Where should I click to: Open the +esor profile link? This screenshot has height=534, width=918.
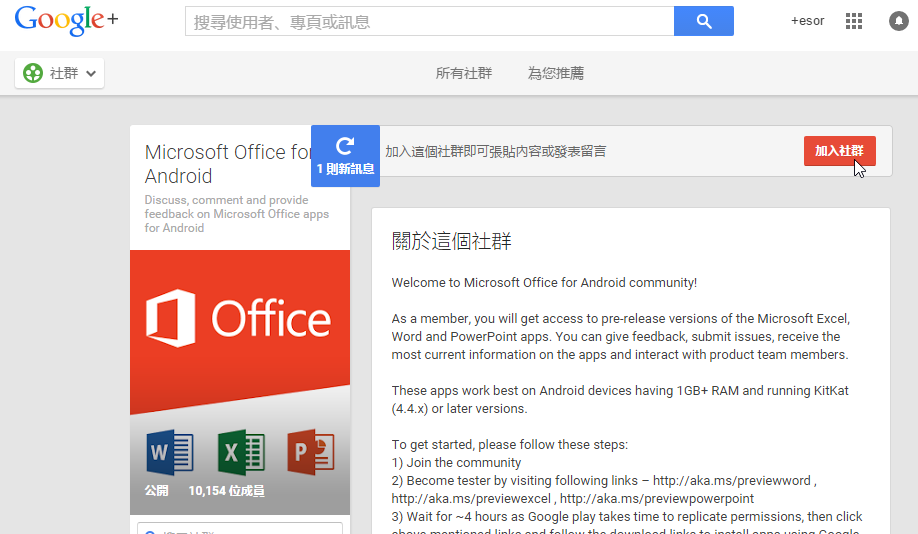tap(807, 21)
